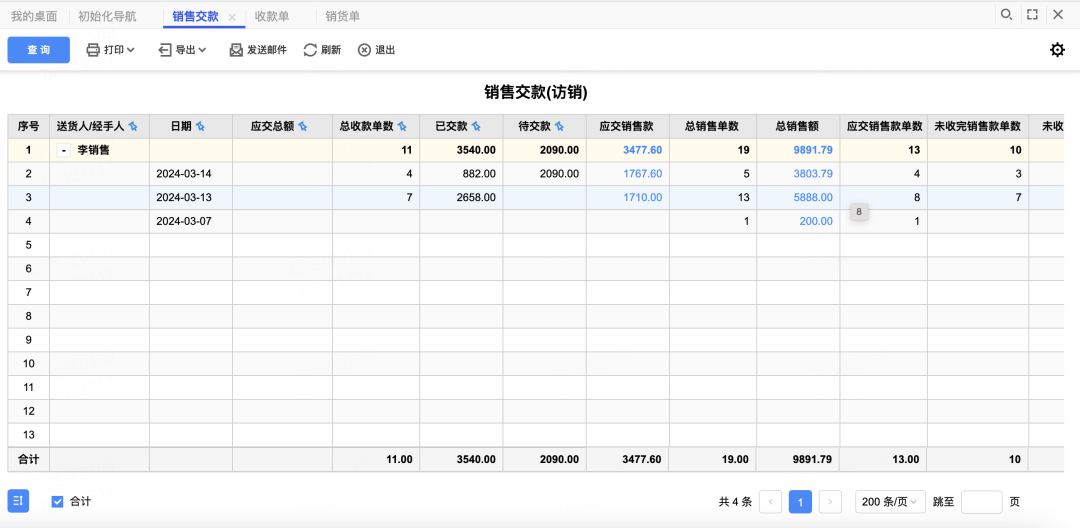
Task: Switch to 我的桌面 tab
Action: click(x=34, y=16)
